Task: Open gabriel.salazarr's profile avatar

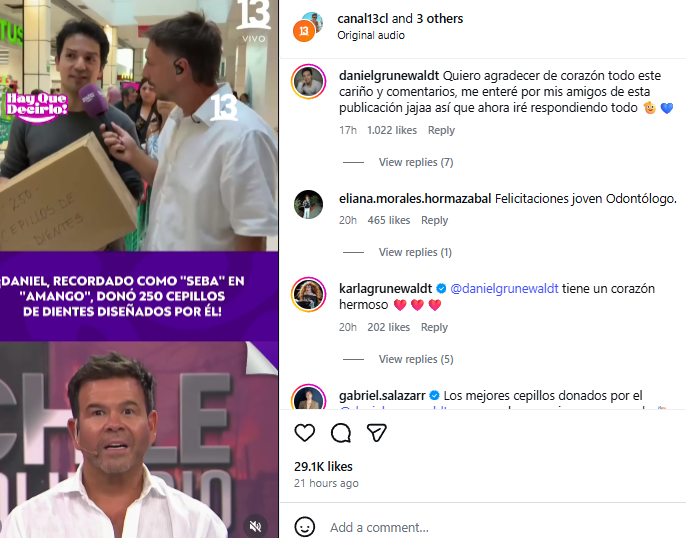Action: click(x=308, y=397)
